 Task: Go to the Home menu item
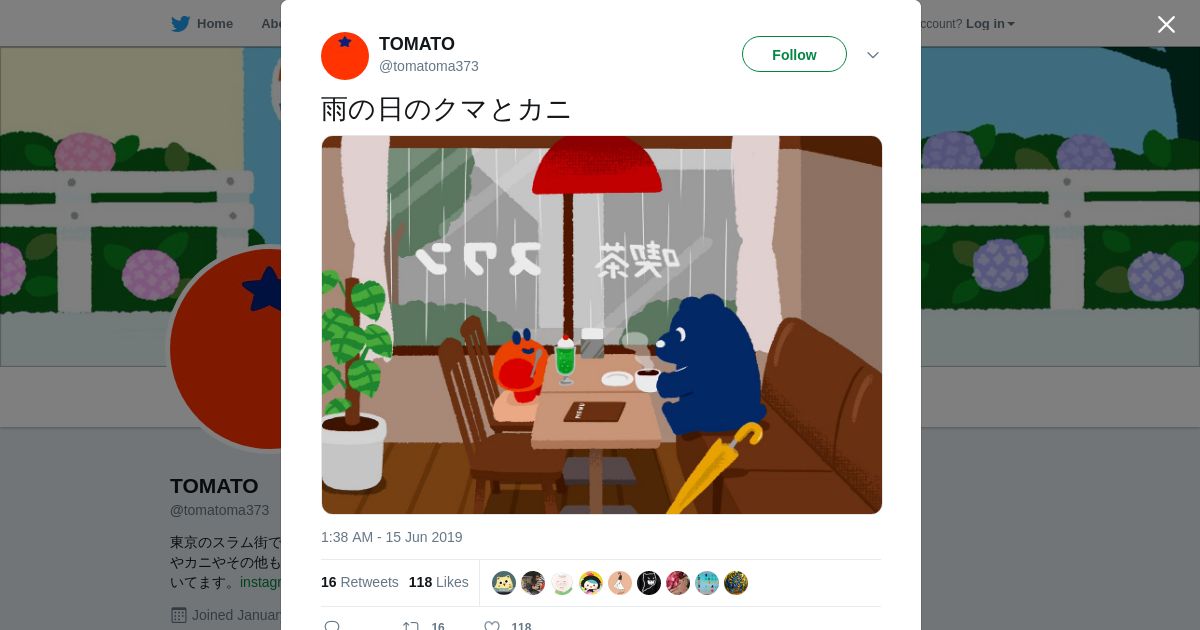click(x=202, y=23)
